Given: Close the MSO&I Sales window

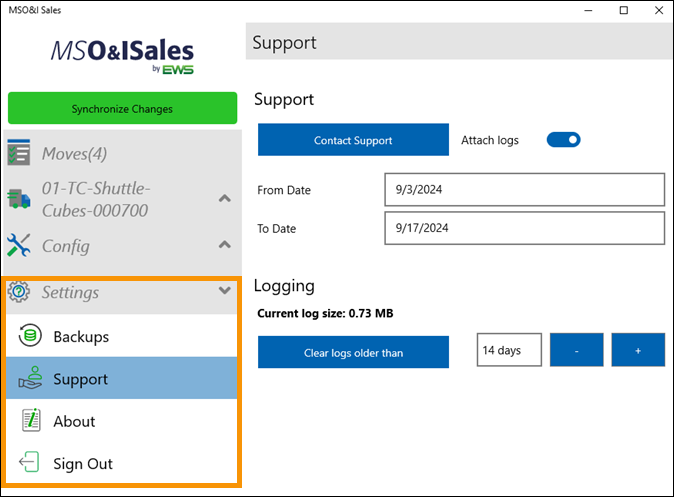Looking at the screenshot, I should tap(659, 10).
